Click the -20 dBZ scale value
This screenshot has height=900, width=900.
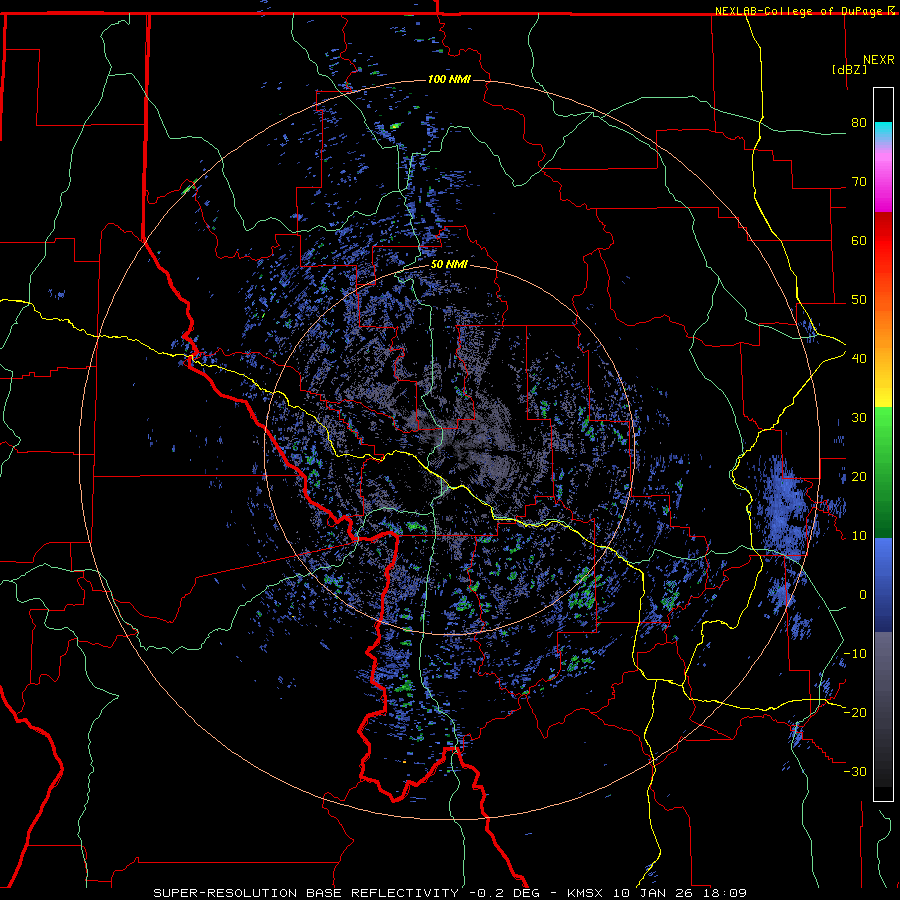pos(855,712)
